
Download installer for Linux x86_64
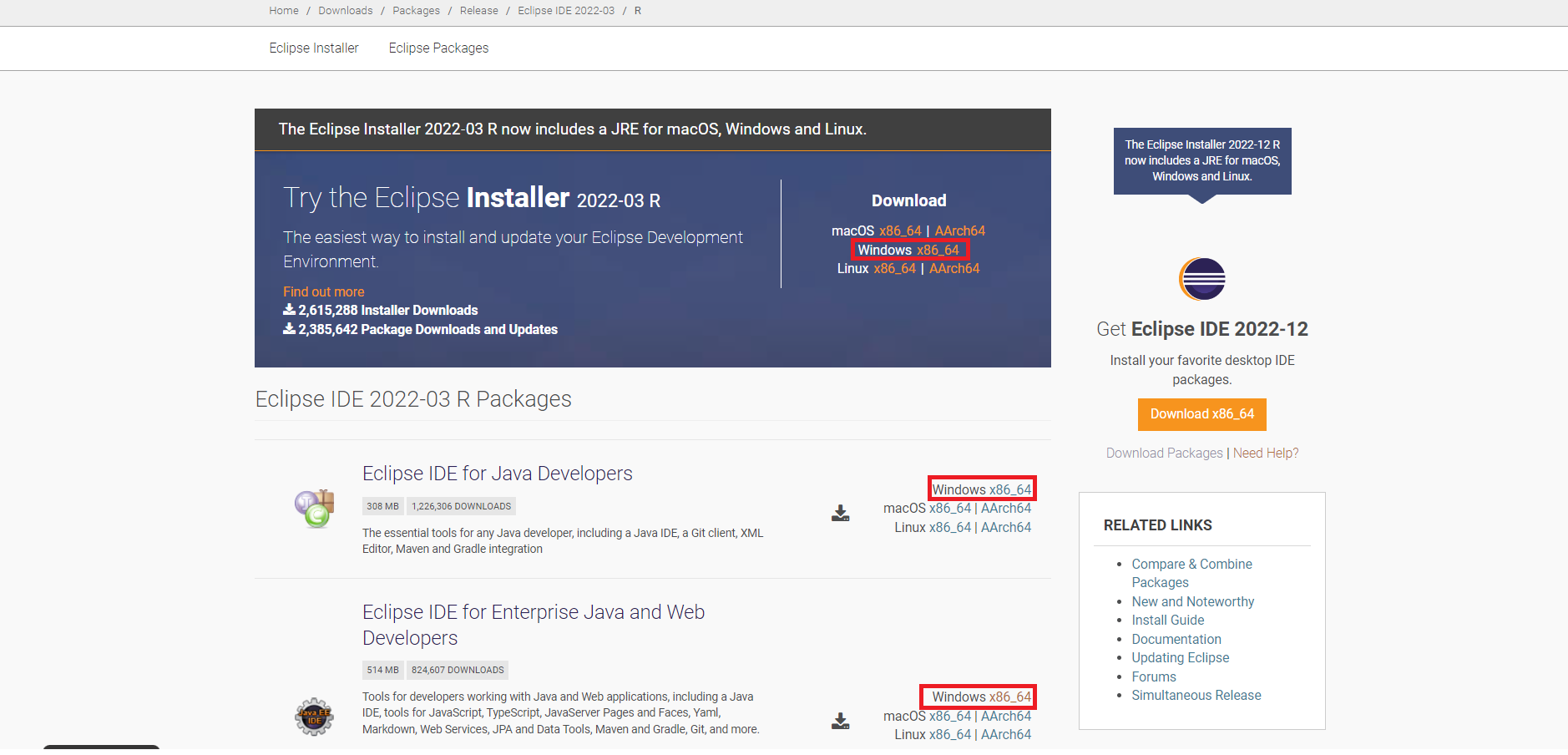click(895, 268)
